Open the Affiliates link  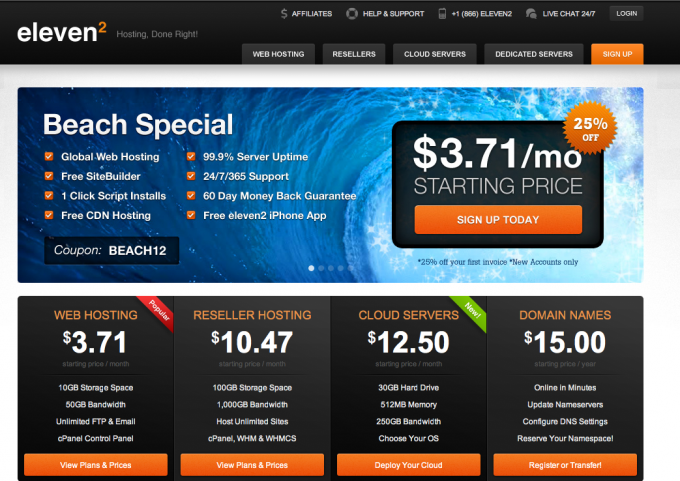[x=312, y=14]
